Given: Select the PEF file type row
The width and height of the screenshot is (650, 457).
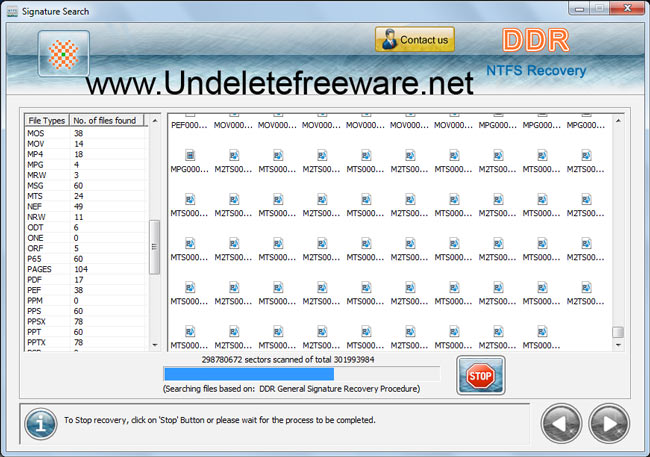Looking at the screenshot, I should (86, 290).
